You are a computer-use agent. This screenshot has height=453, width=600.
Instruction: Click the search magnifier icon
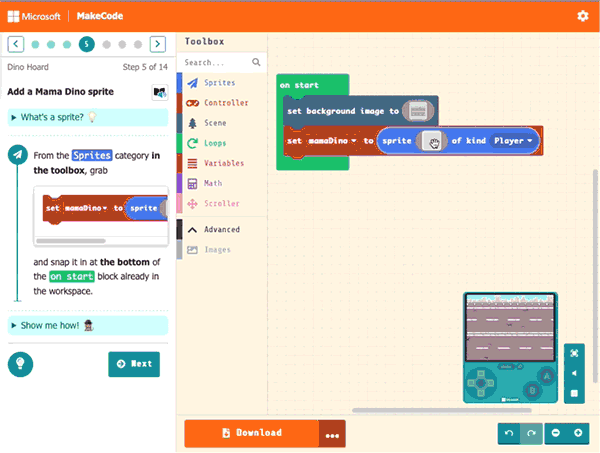point(256,62)
